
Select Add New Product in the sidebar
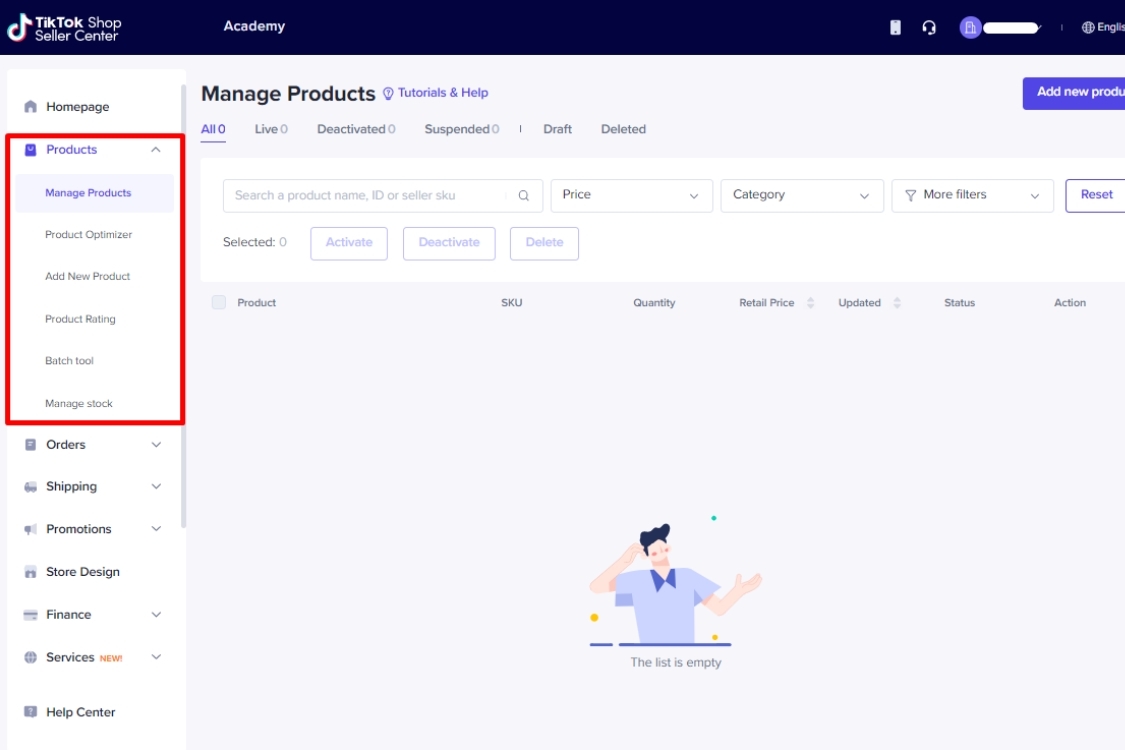(x=88, y=276)
